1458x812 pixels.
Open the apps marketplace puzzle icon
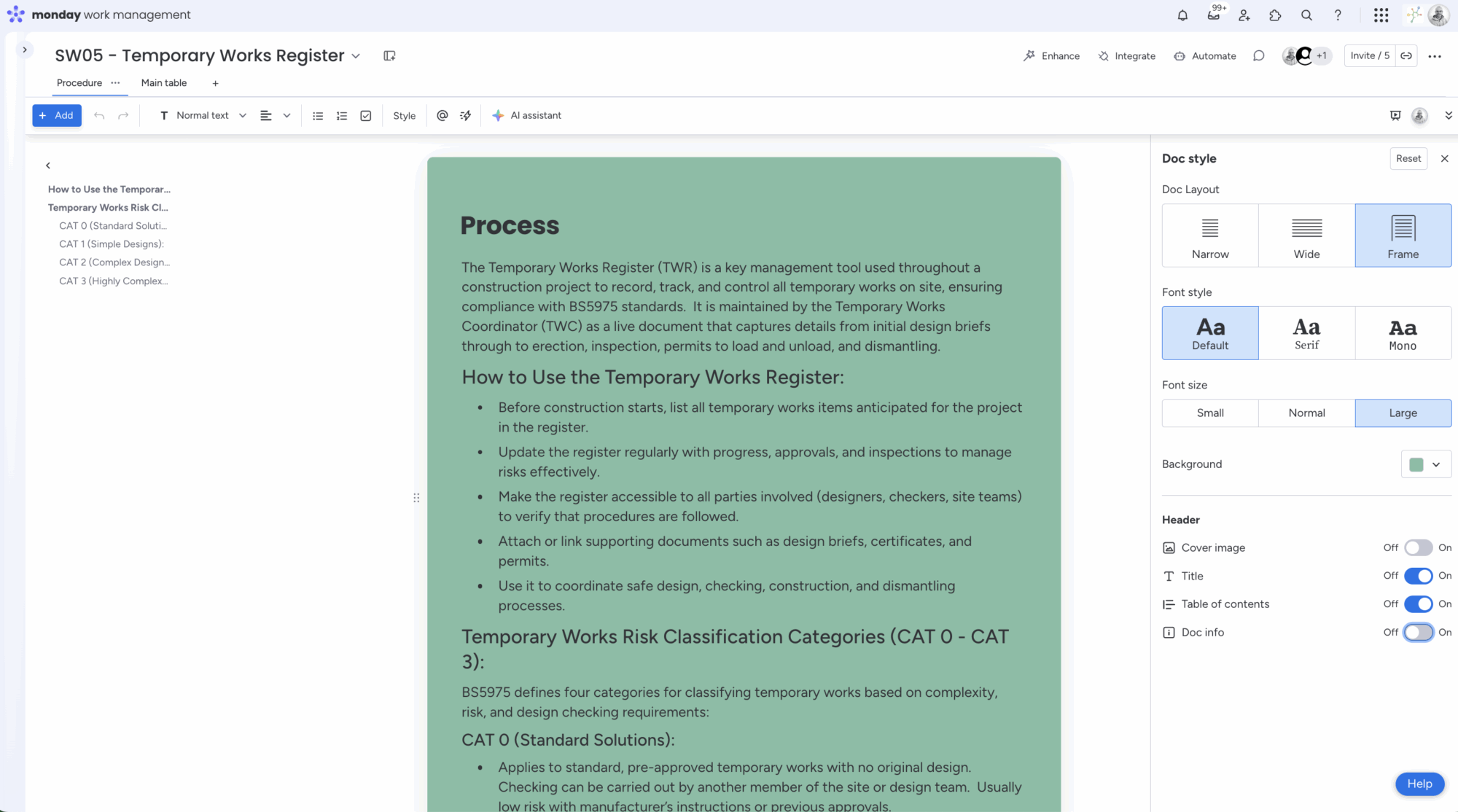pyautogui.click(x=1275, y=15)
